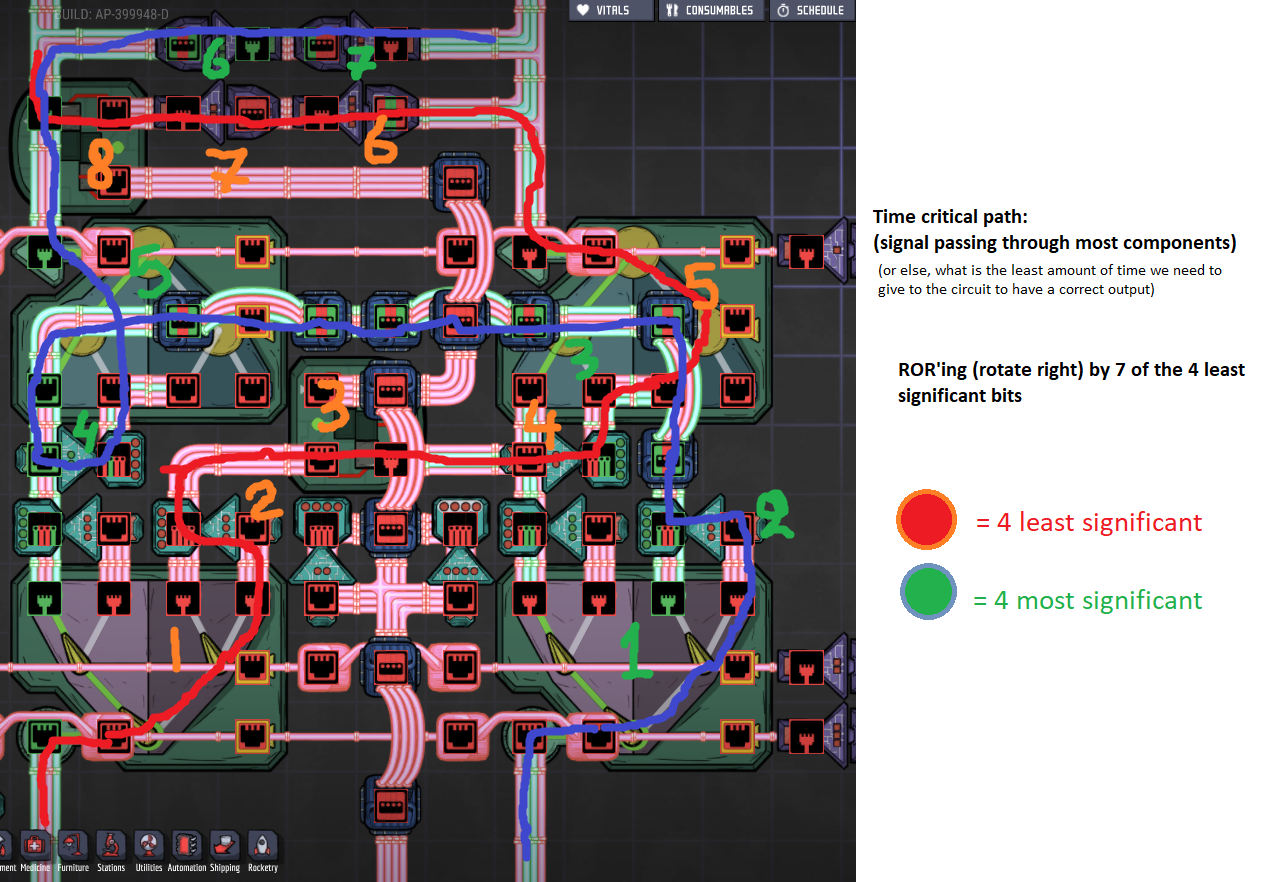This screenshot has height=882, width=1283.
Task: Click the heart icon beside Vitals
Action: pos(583,10)
